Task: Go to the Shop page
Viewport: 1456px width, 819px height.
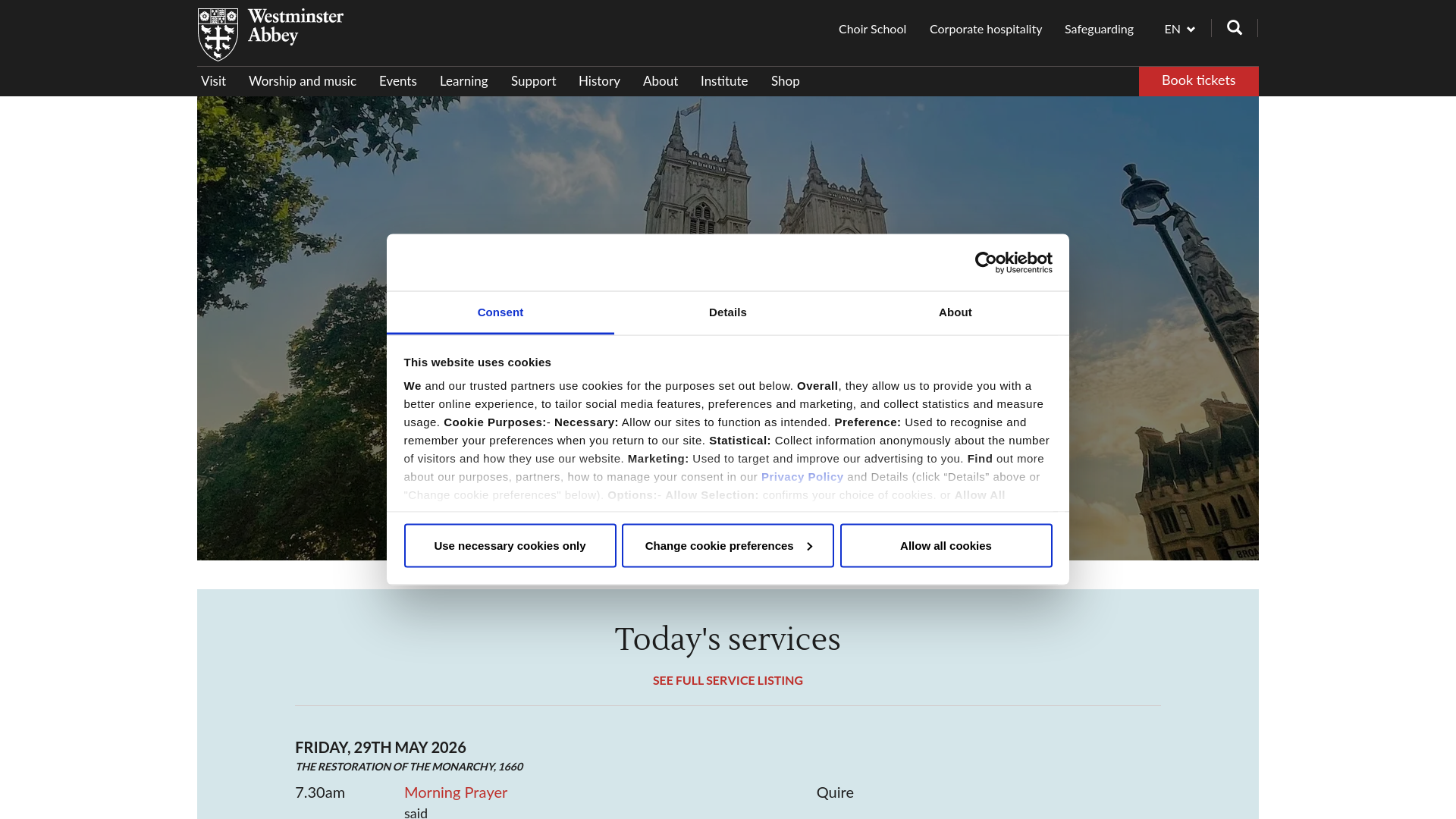Action: tap(785, 81)
